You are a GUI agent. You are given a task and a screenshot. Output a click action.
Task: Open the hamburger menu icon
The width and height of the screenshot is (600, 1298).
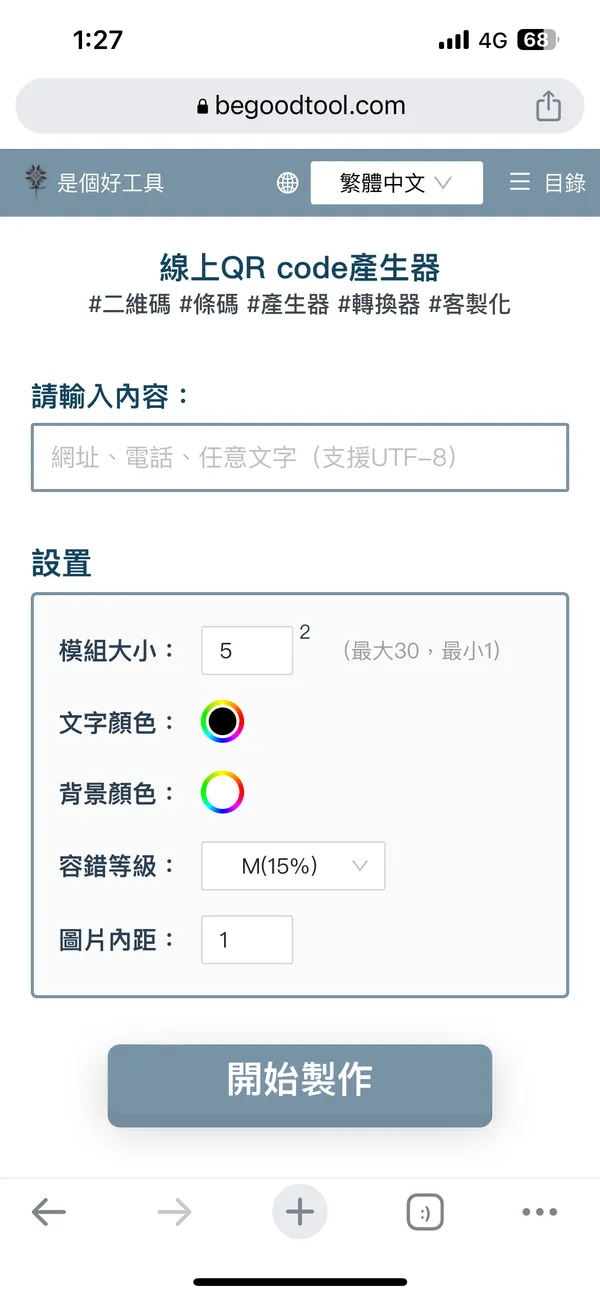[x=520, y=182]
